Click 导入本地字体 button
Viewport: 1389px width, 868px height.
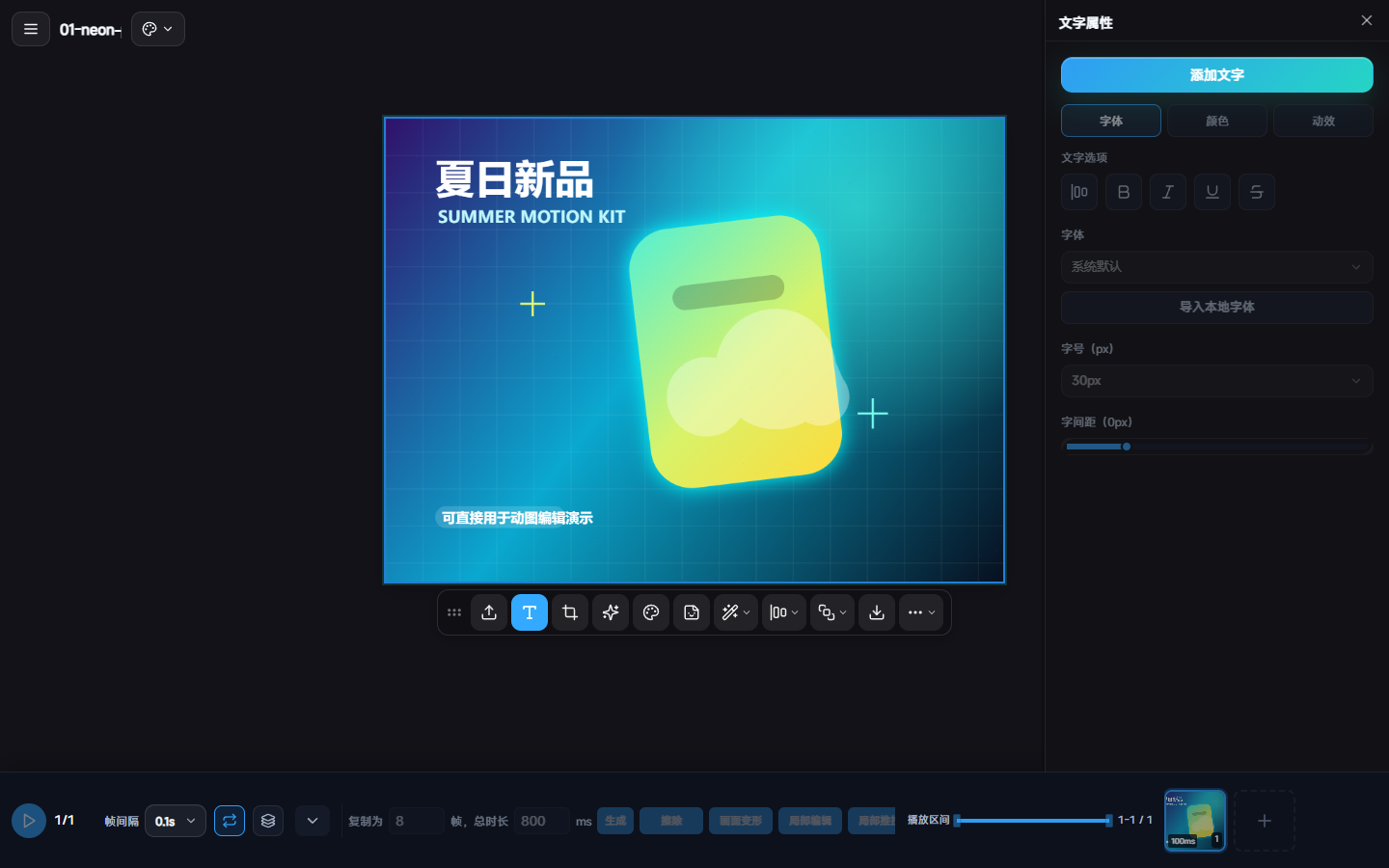tap(1216, 307)
